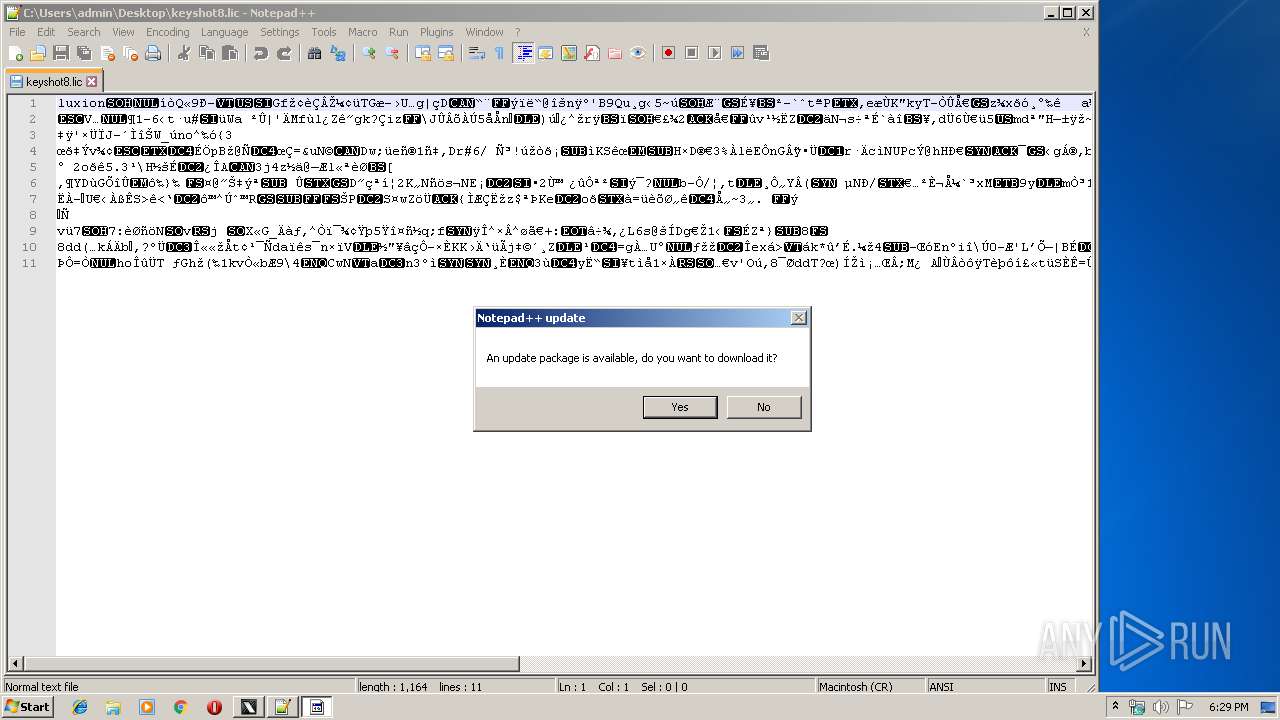This screenshot has width=1280, height=720.
Task: Select the keyshot8.lic tab
Action: [x=53, y=81]
